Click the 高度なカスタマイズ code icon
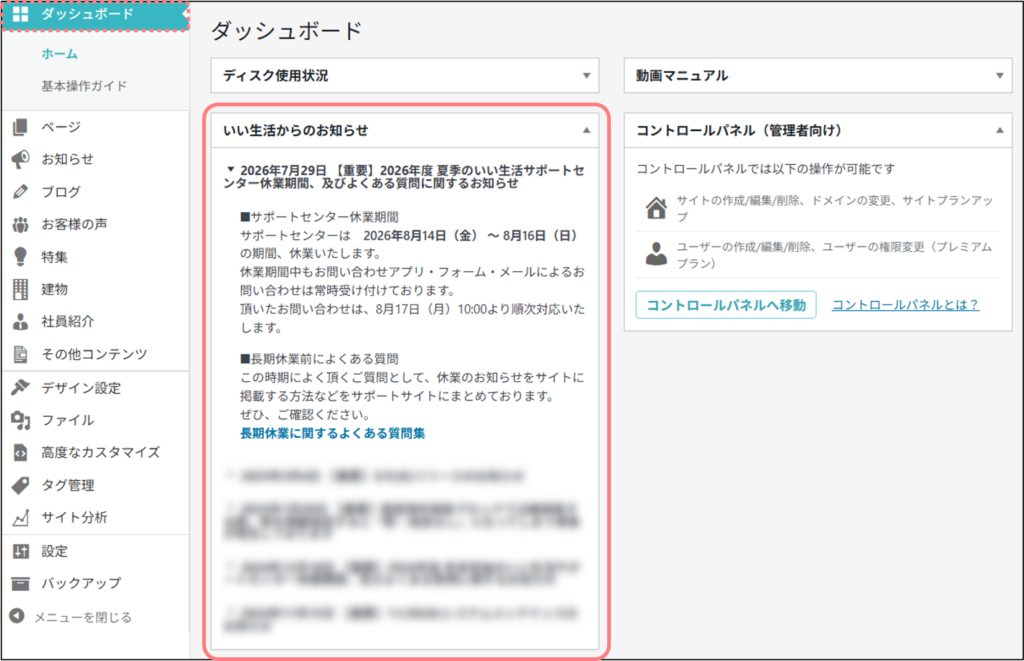1024x661 pixels. [20, 452]
